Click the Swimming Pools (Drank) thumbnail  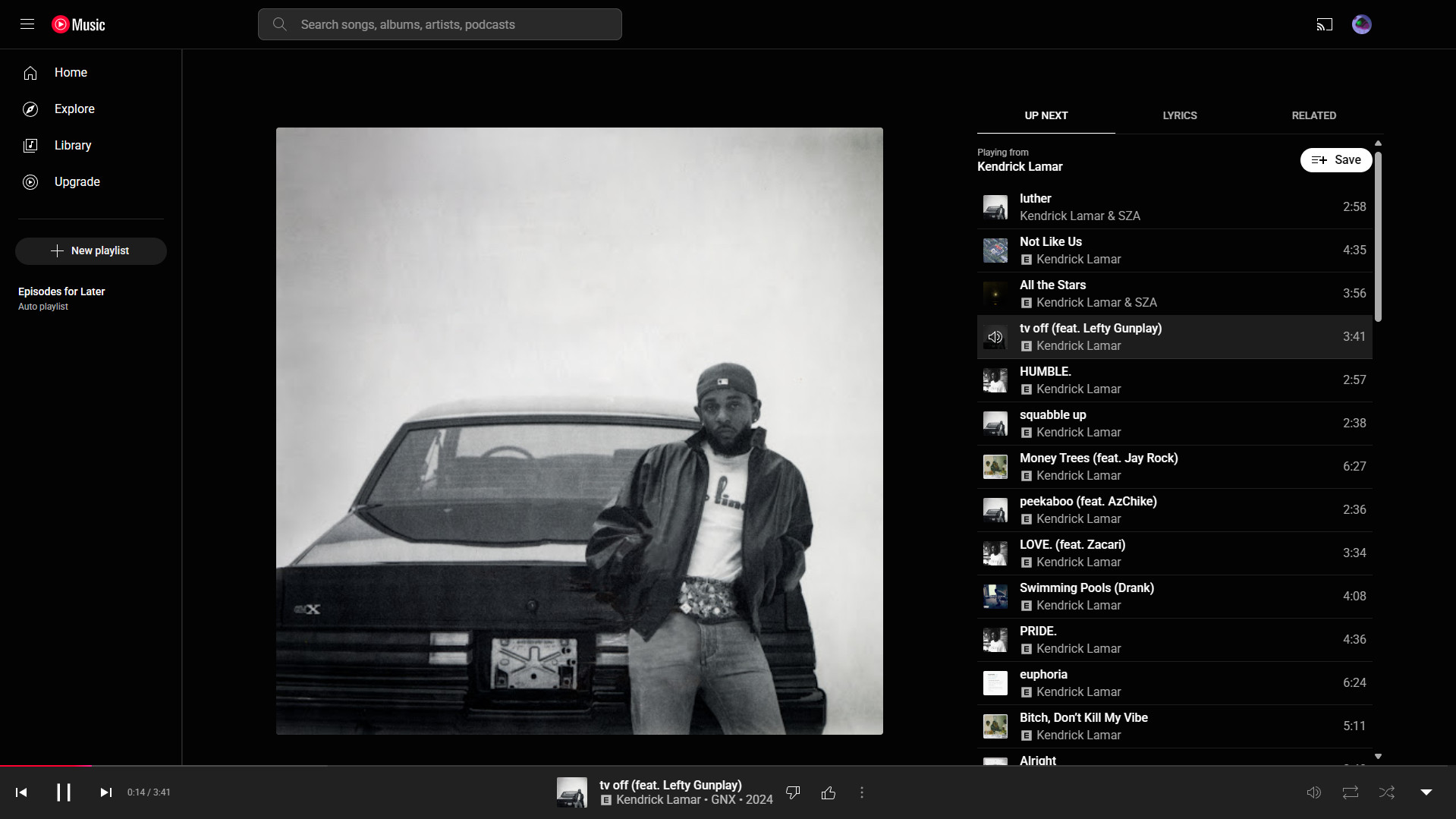[995, 597]
